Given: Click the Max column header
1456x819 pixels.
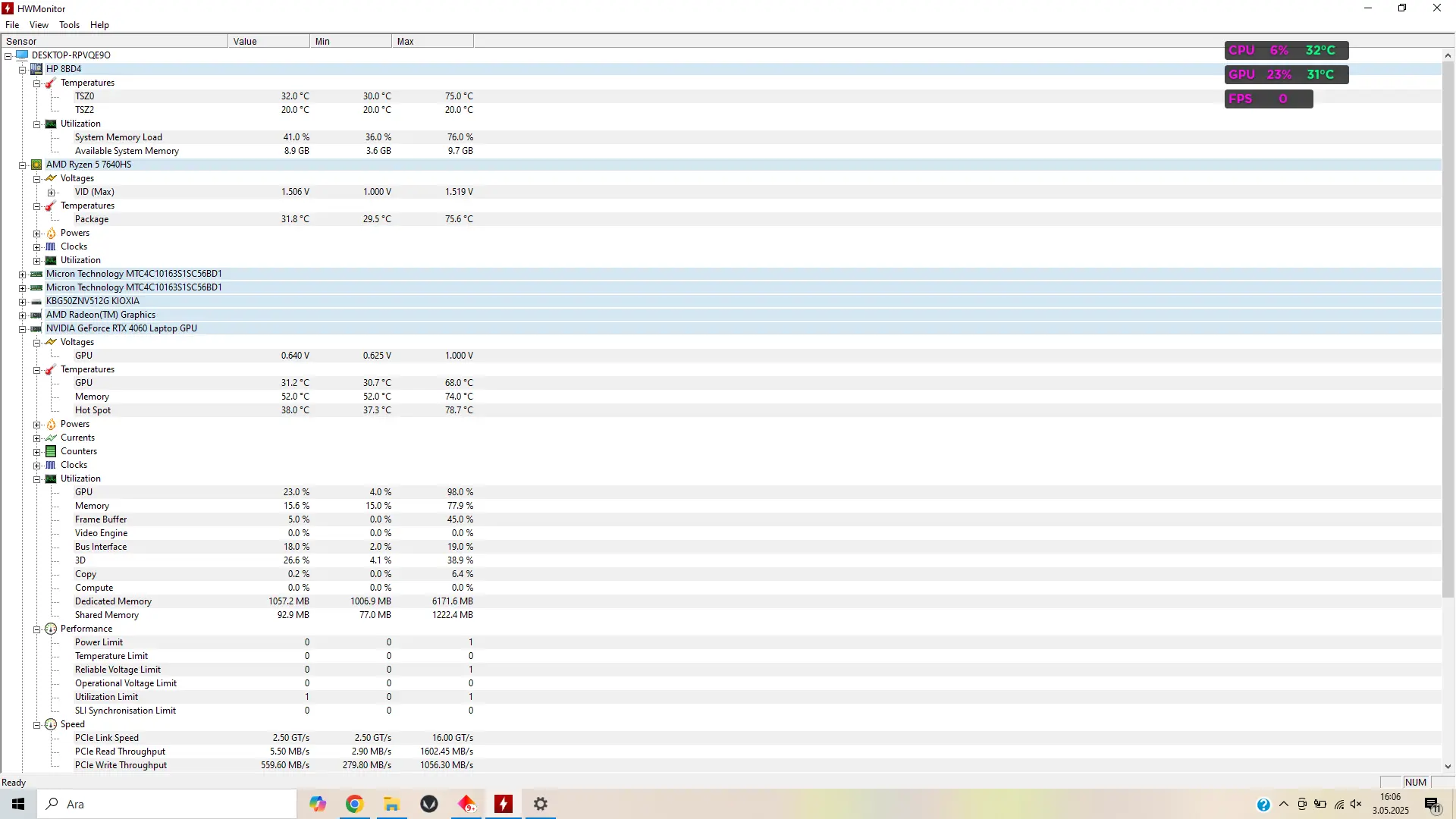Looking at the screenshot, I should tap(433, 42).
